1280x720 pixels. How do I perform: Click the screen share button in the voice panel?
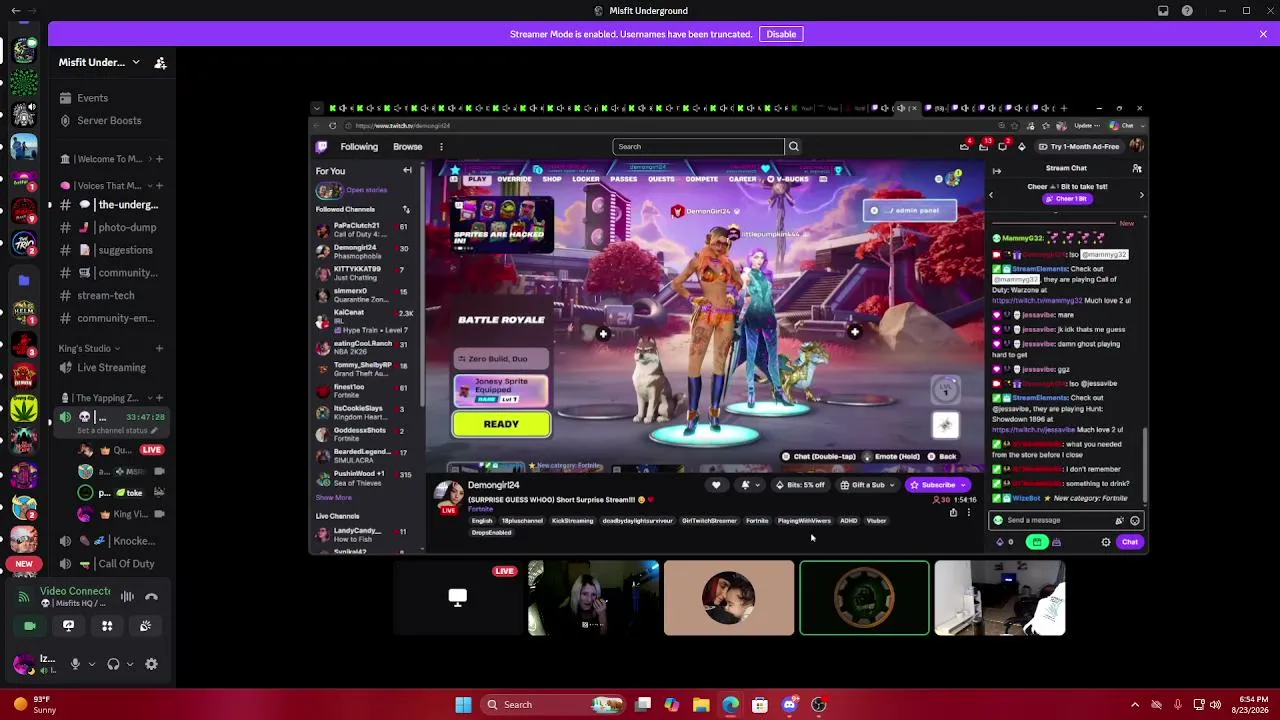[68, 626]
